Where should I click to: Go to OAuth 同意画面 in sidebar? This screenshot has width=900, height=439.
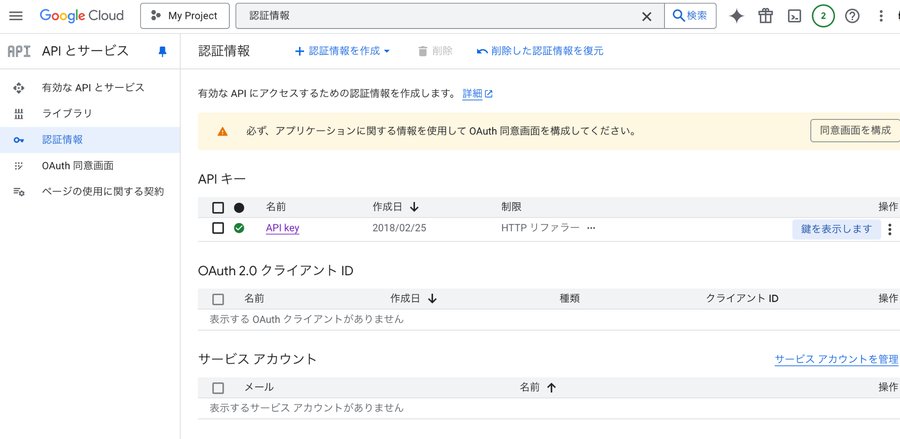pyautogui.click(x=77, y=165)
